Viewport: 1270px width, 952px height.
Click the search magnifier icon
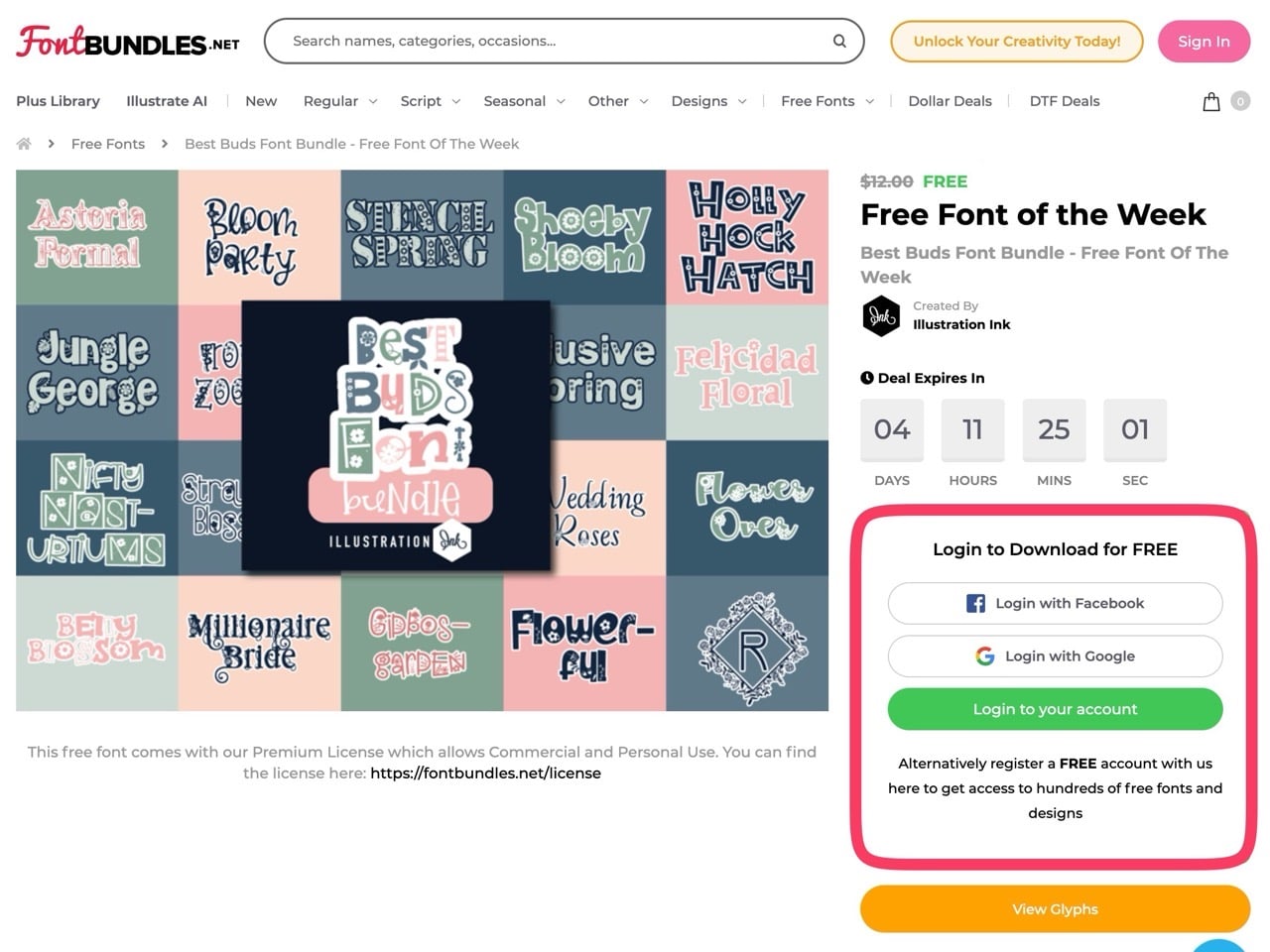[839, 41]
